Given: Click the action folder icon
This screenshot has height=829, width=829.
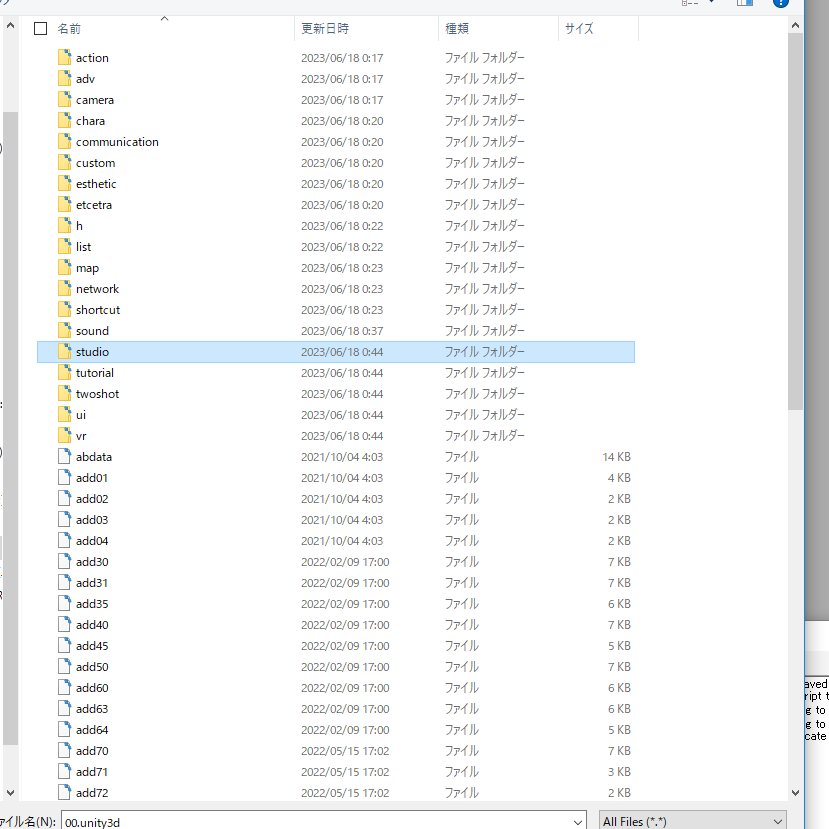Looking at the screenshot, I should click(65, 58).
